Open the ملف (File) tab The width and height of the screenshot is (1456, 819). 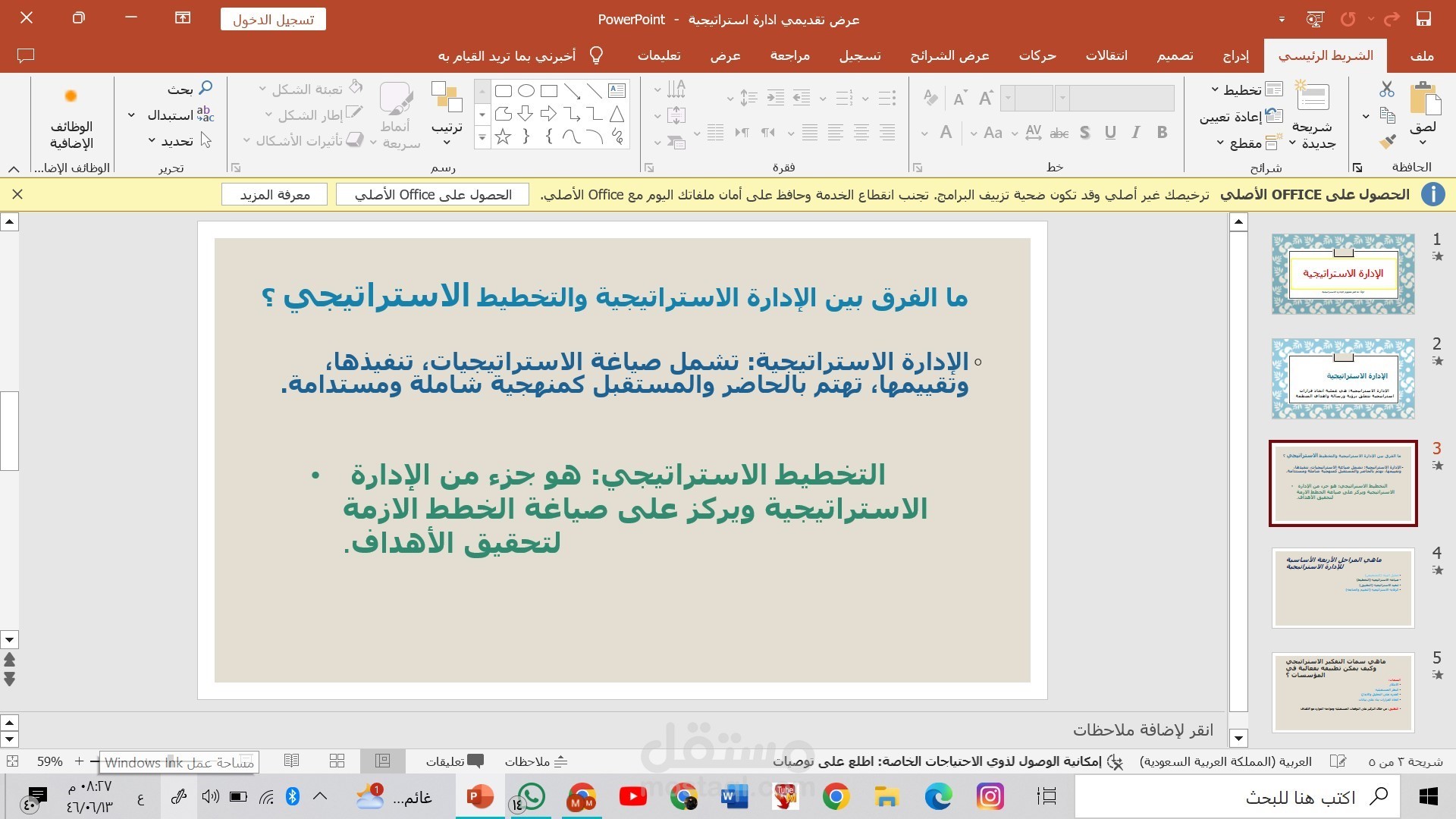click(1421, 55)
